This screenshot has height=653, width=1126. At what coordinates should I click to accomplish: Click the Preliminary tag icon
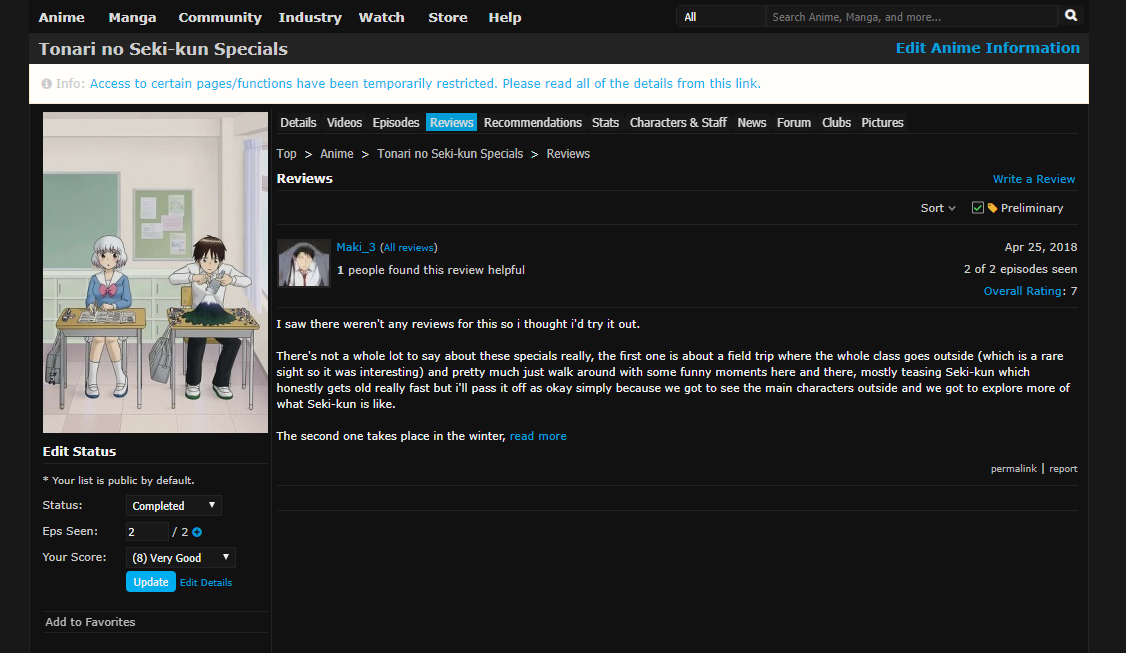992,208
